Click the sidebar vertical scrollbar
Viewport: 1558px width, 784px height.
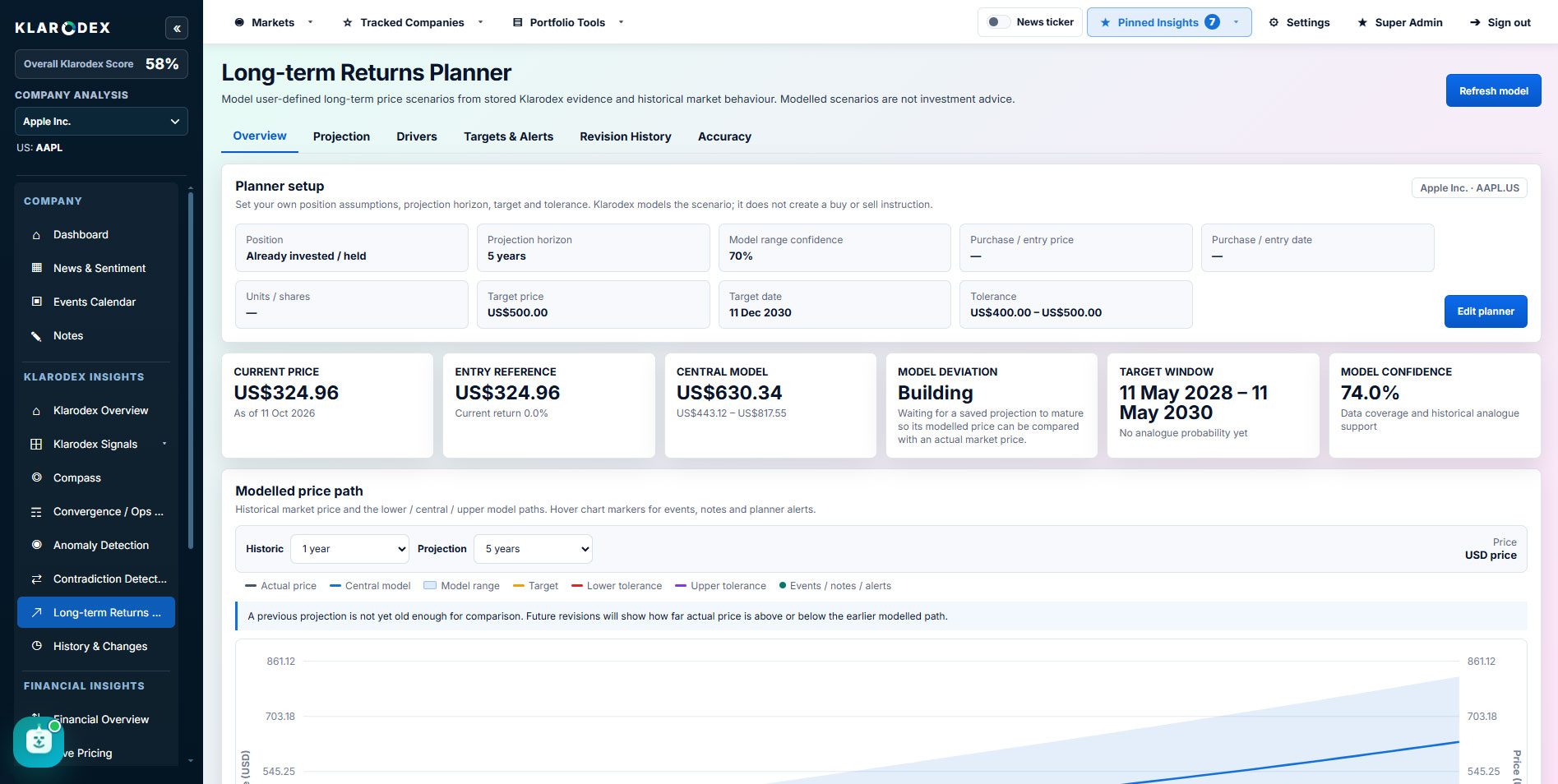click(x=191, y=370)
